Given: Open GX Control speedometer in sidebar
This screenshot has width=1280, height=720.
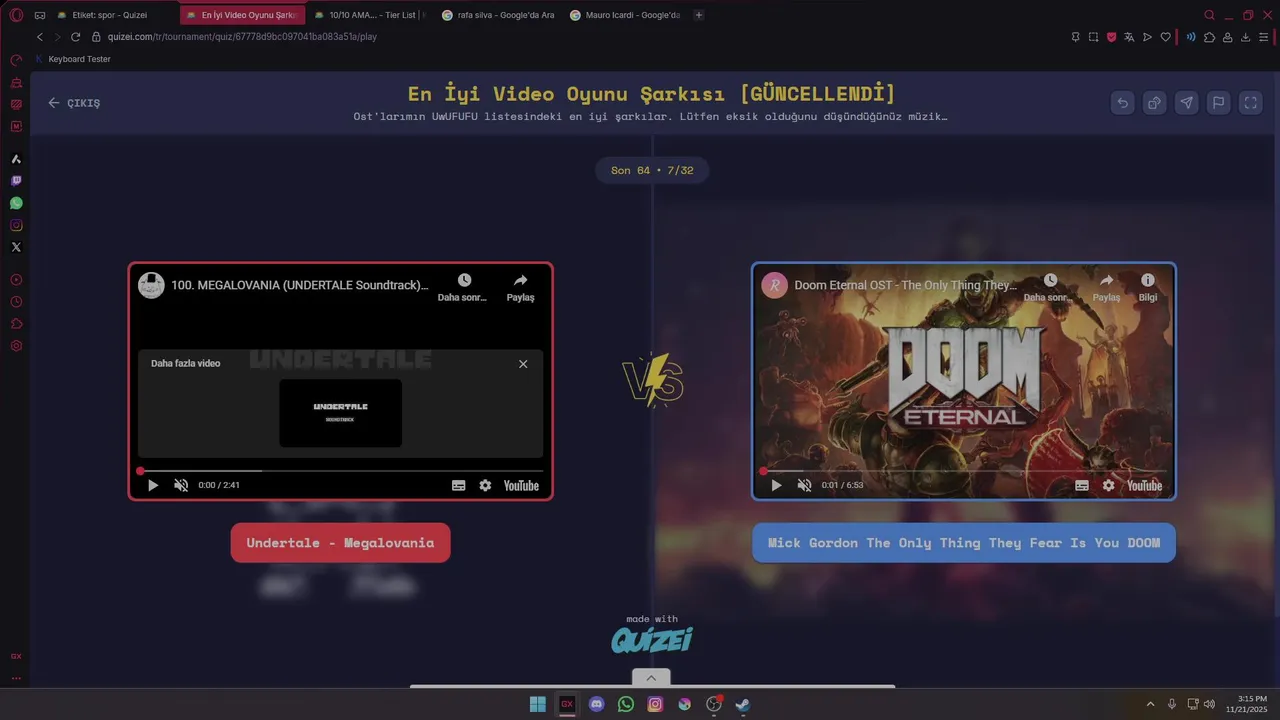Looking at the screenshot, I should point(16,61).
